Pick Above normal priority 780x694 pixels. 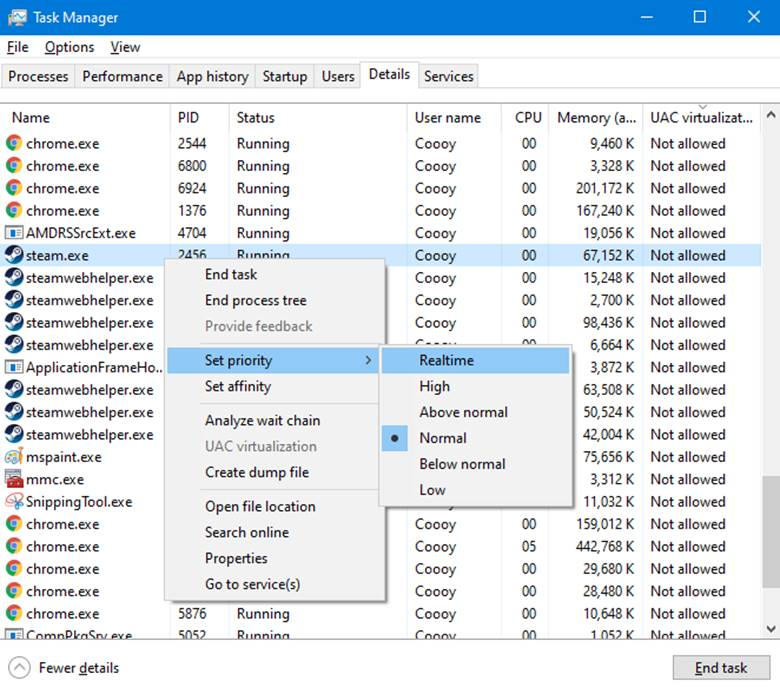[475, 412]
